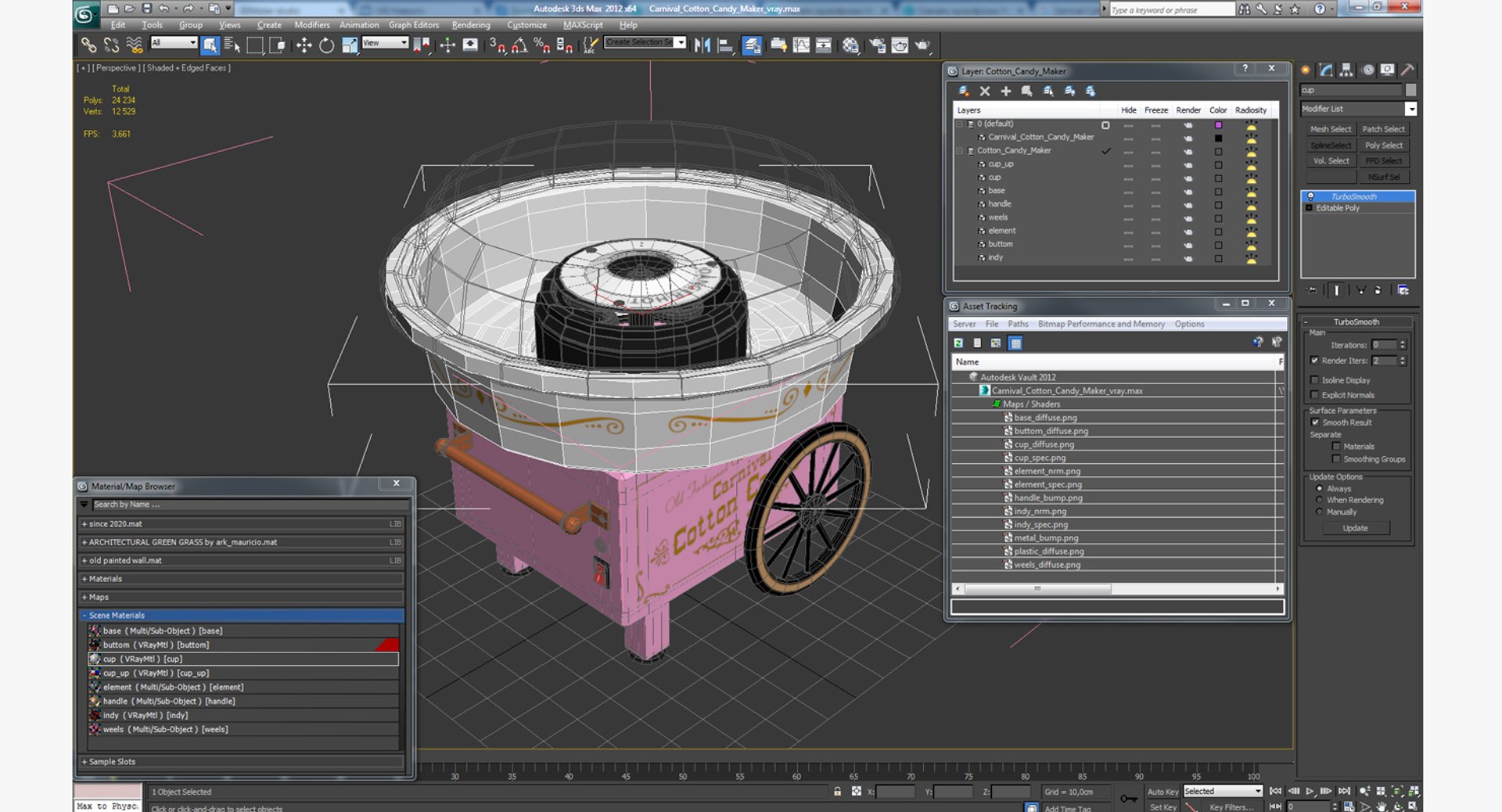
Task: Toggle TurboSmooth modifier lightbulb
Action: [1311, 196]
